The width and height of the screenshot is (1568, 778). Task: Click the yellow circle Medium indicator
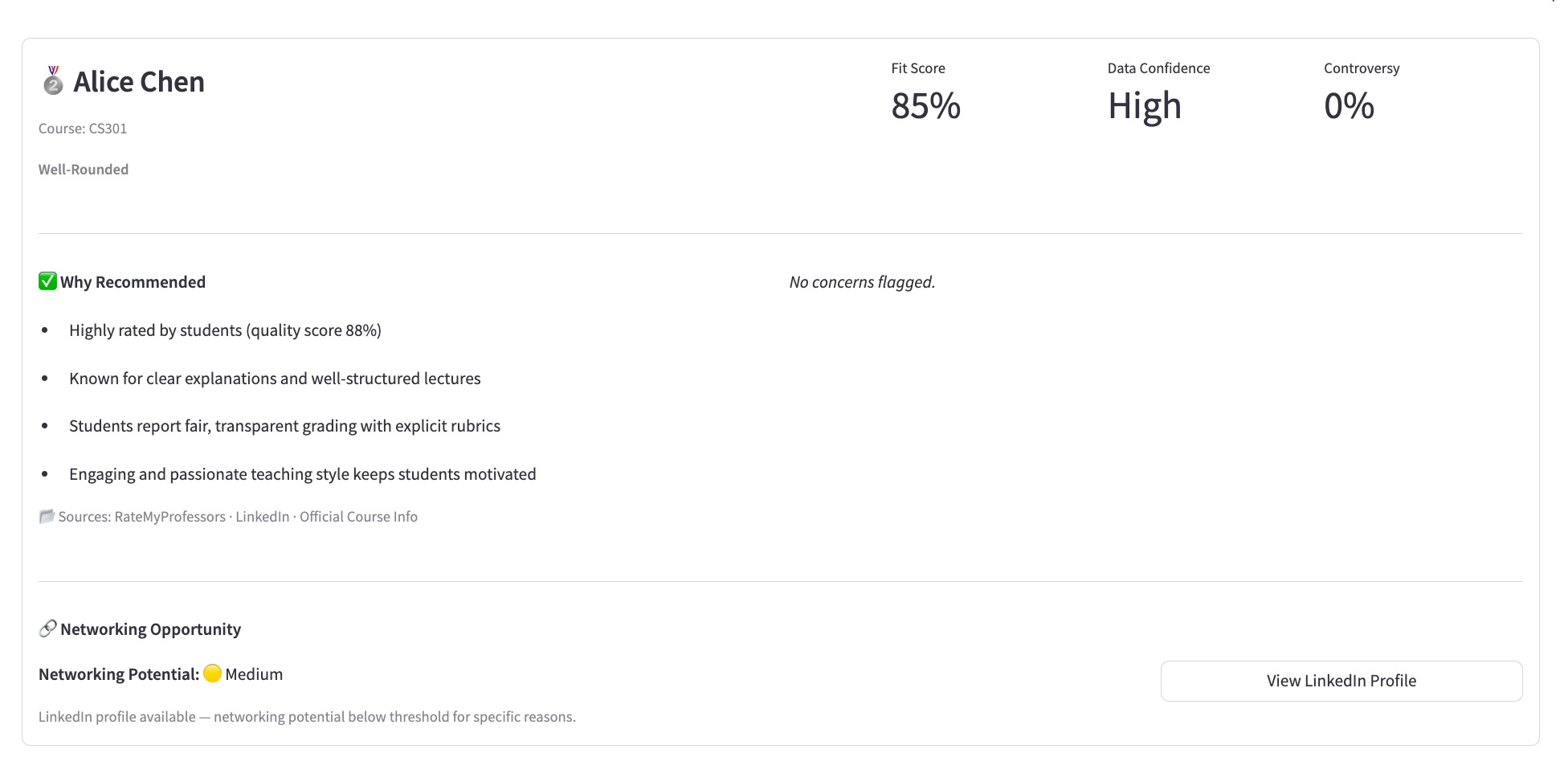[x=212, y=674]
